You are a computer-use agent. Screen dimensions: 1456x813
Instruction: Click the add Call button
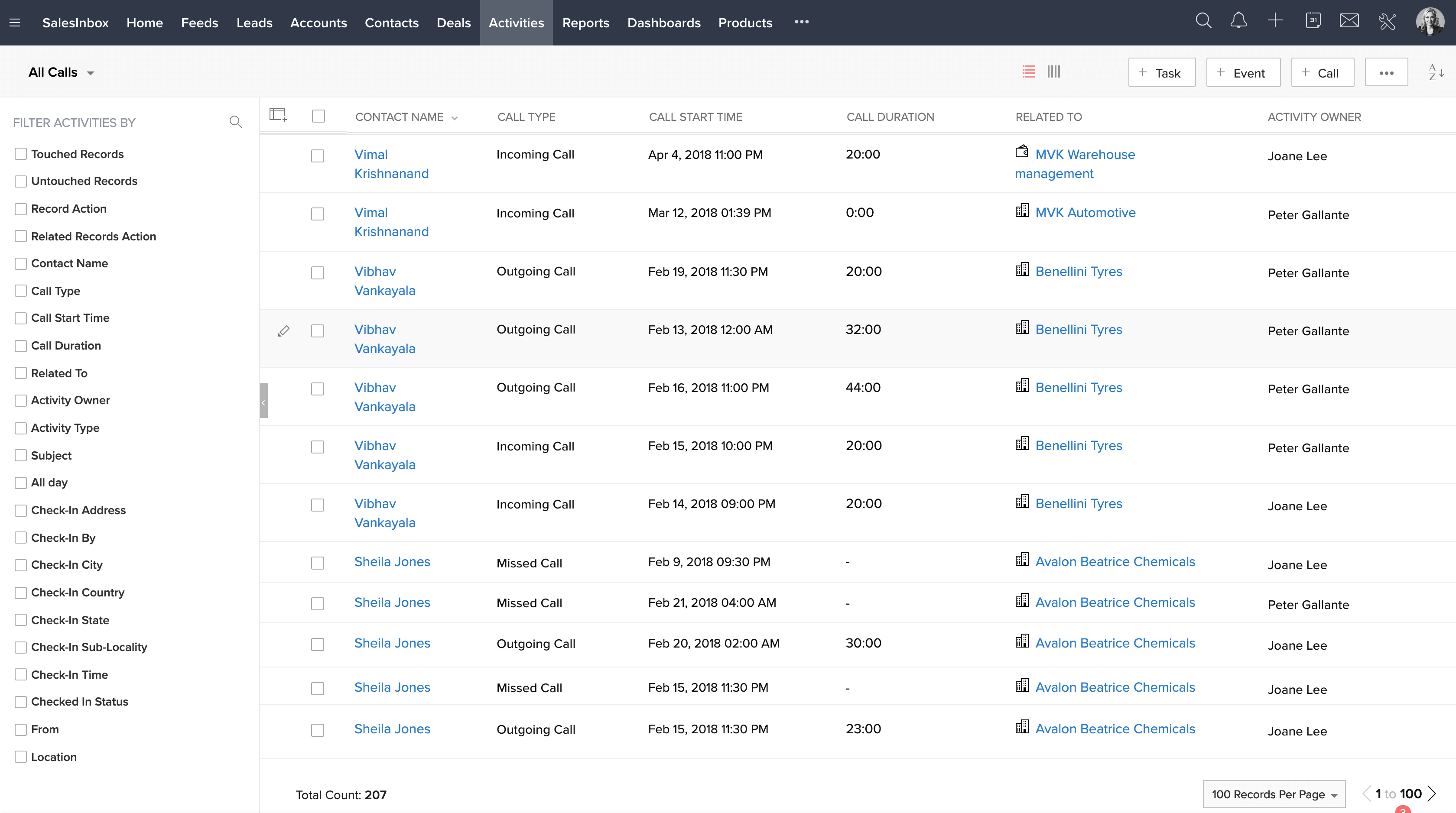pyautogui.click(x=1322, y=72)
